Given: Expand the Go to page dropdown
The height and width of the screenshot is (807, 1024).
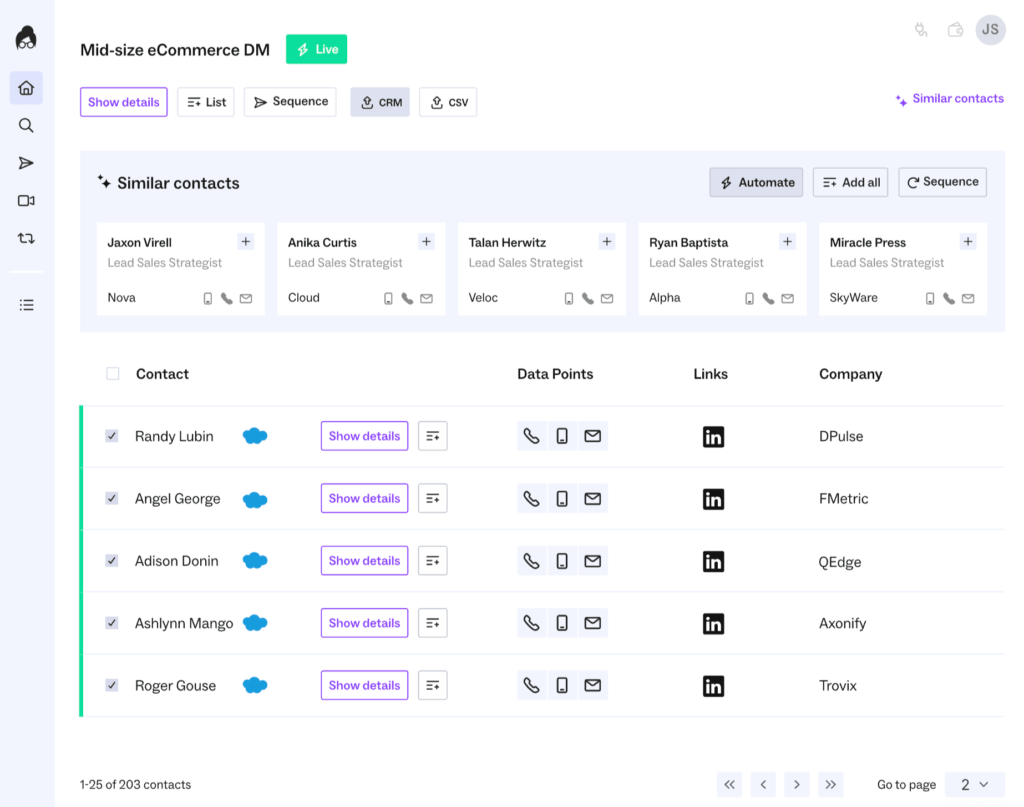Looking at the screenshot, I should click(x=975, y=785).
